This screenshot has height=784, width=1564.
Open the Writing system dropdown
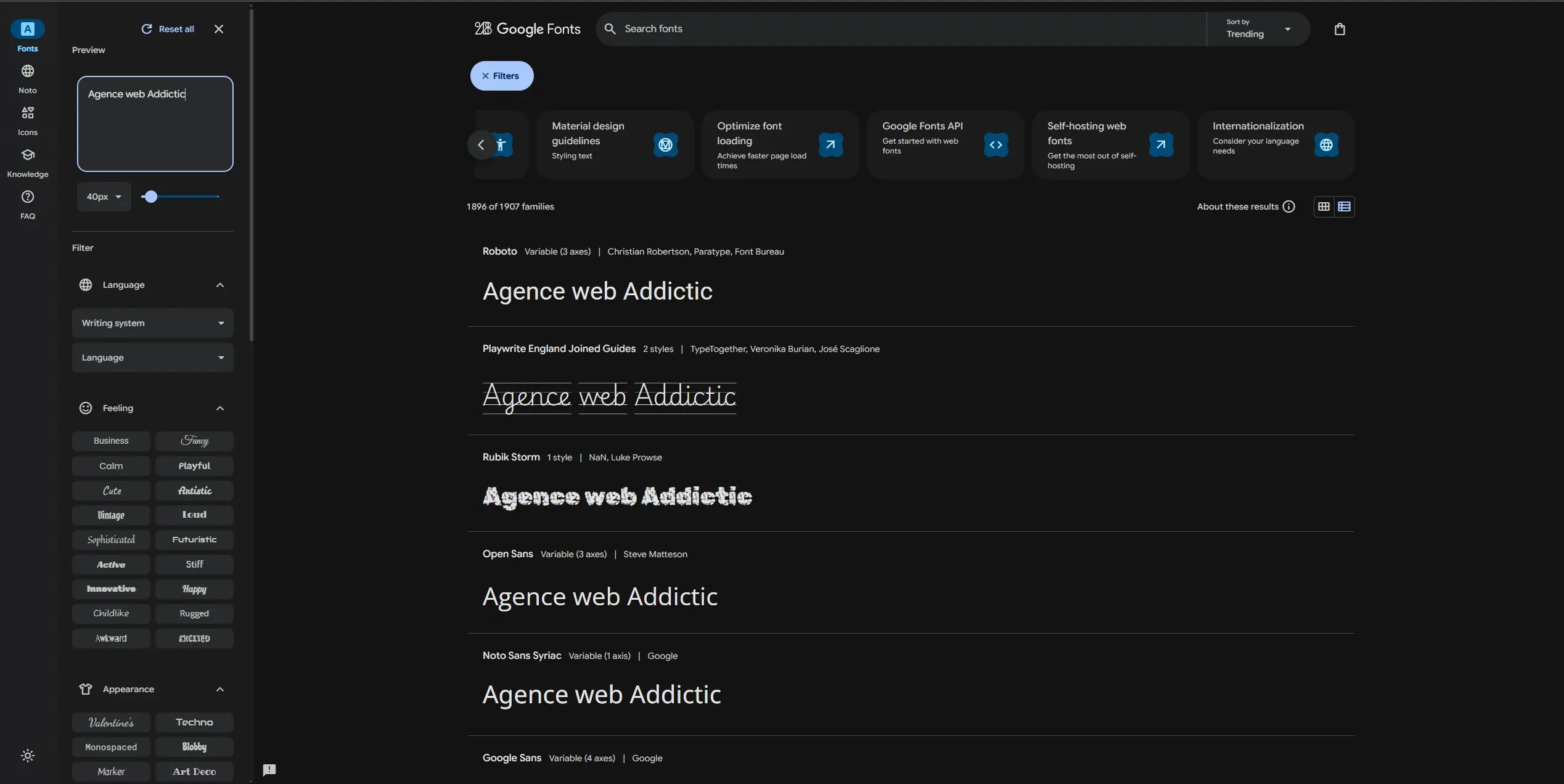pos(152,323)
